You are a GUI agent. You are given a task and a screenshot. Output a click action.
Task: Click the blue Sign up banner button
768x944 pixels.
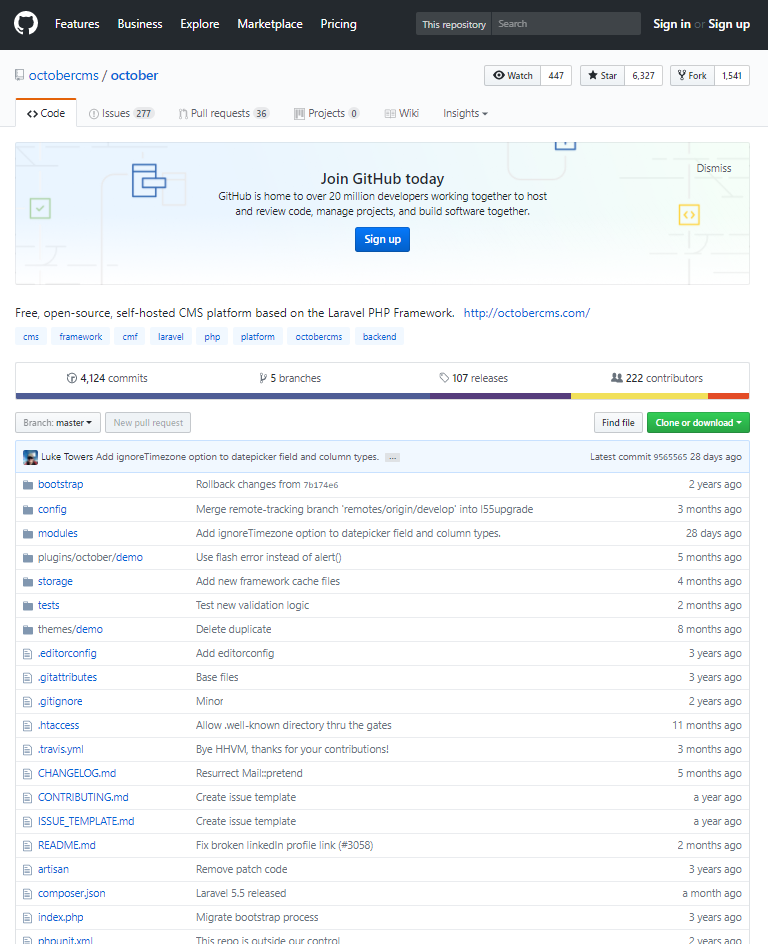pos(382,240)
